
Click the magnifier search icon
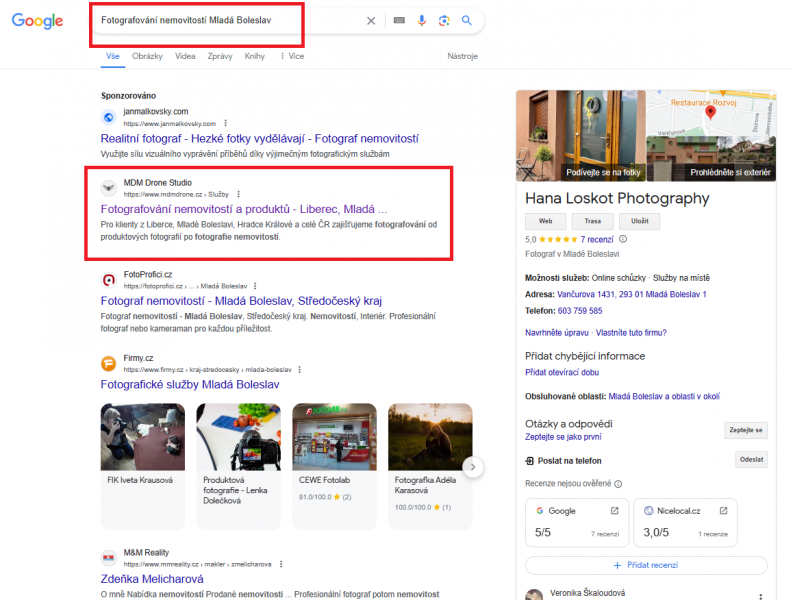pyautogui.click(x=466, y=20)
